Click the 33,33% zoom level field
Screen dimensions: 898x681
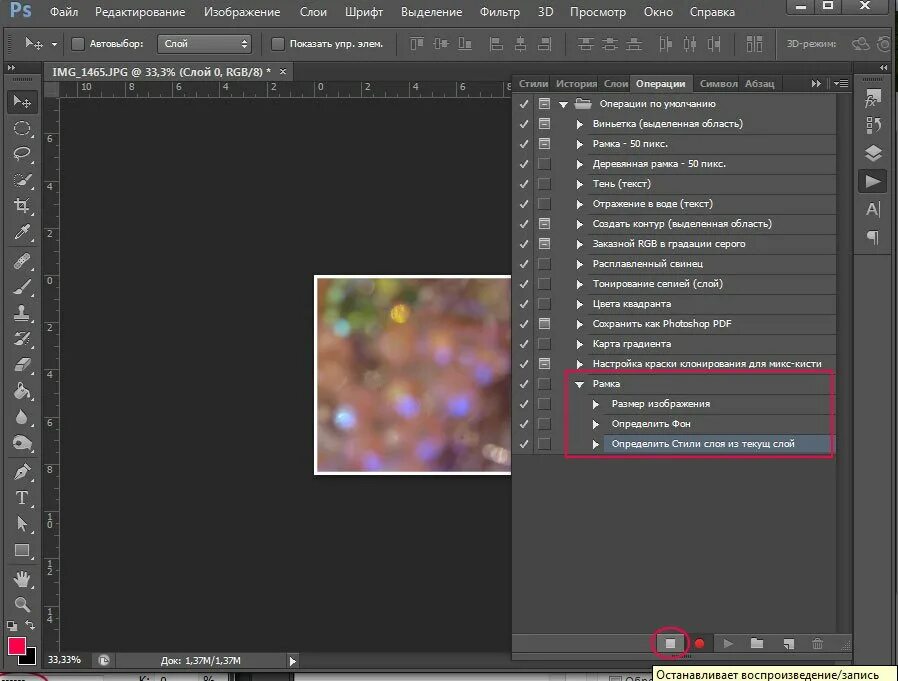pyautogui.click(x=64, y=660)
